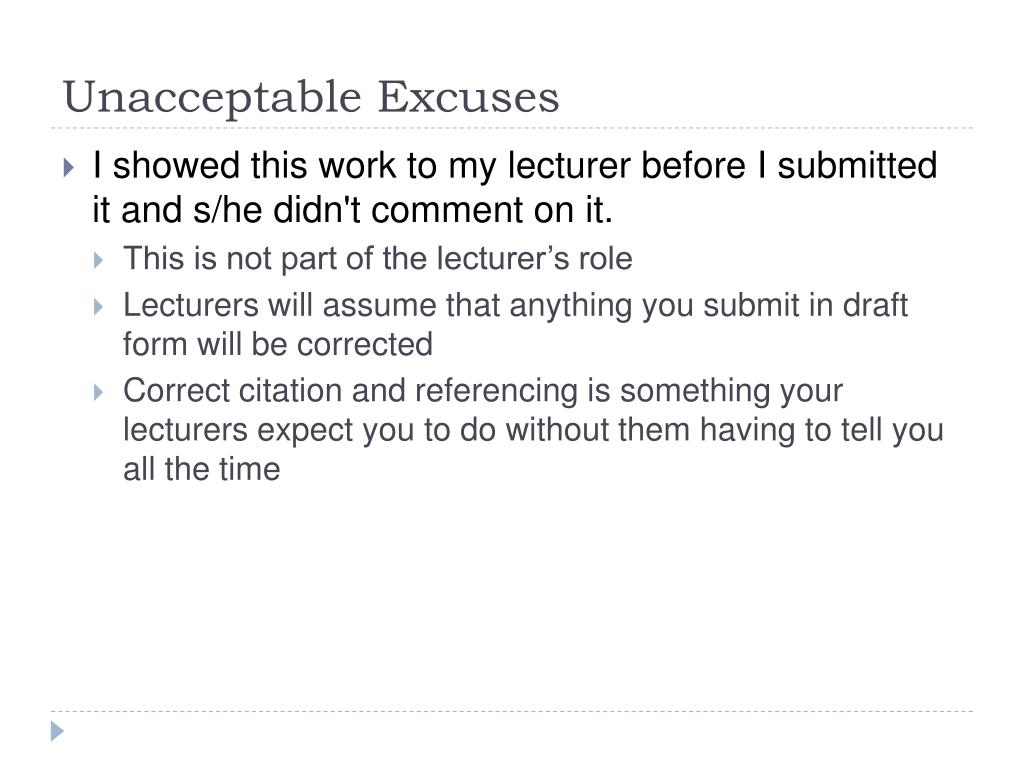Click the bullet arrow before "This is not part"
This screenshot has height=768, width=1024.
pyautogui.click(x=99, y=261)
